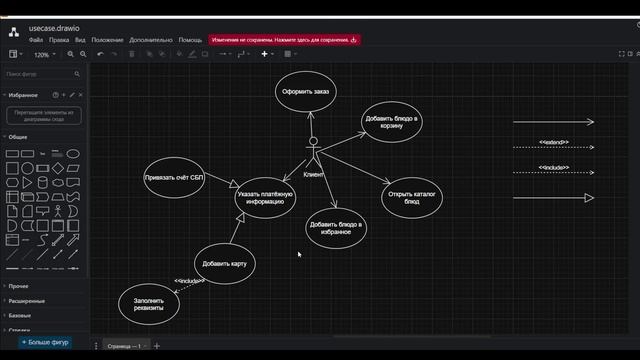Open the connection arrow style dropdown
This screenshot has height=360, width=640.
click(x=225, y=54)
